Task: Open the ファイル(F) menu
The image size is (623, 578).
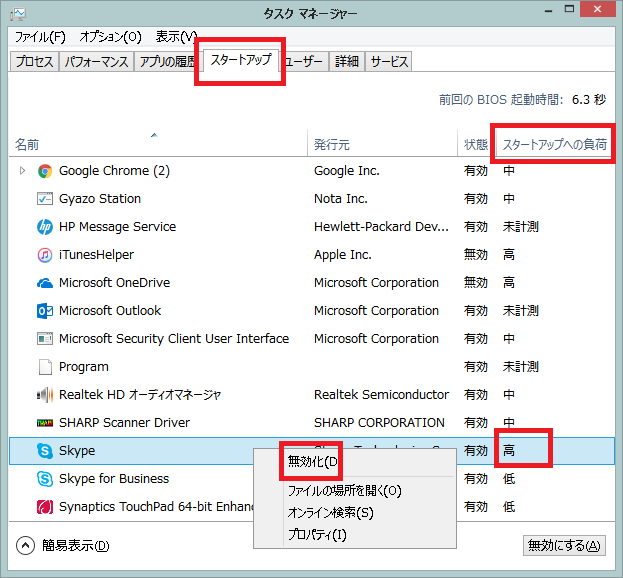Action: [40, 37]
